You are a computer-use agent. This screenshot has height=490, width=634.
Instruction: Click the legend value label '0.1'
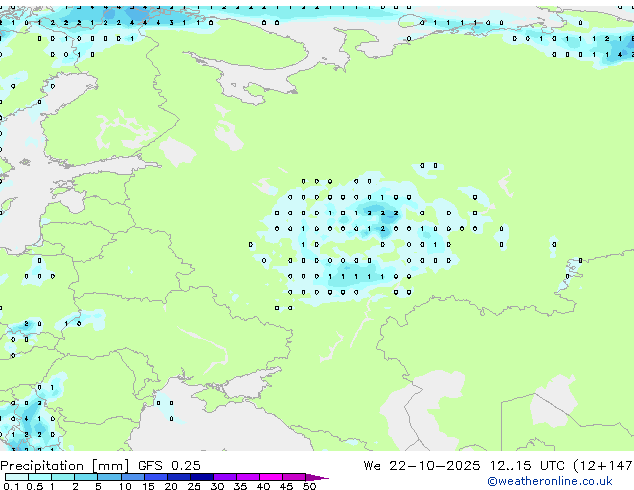tap(11, 486)
